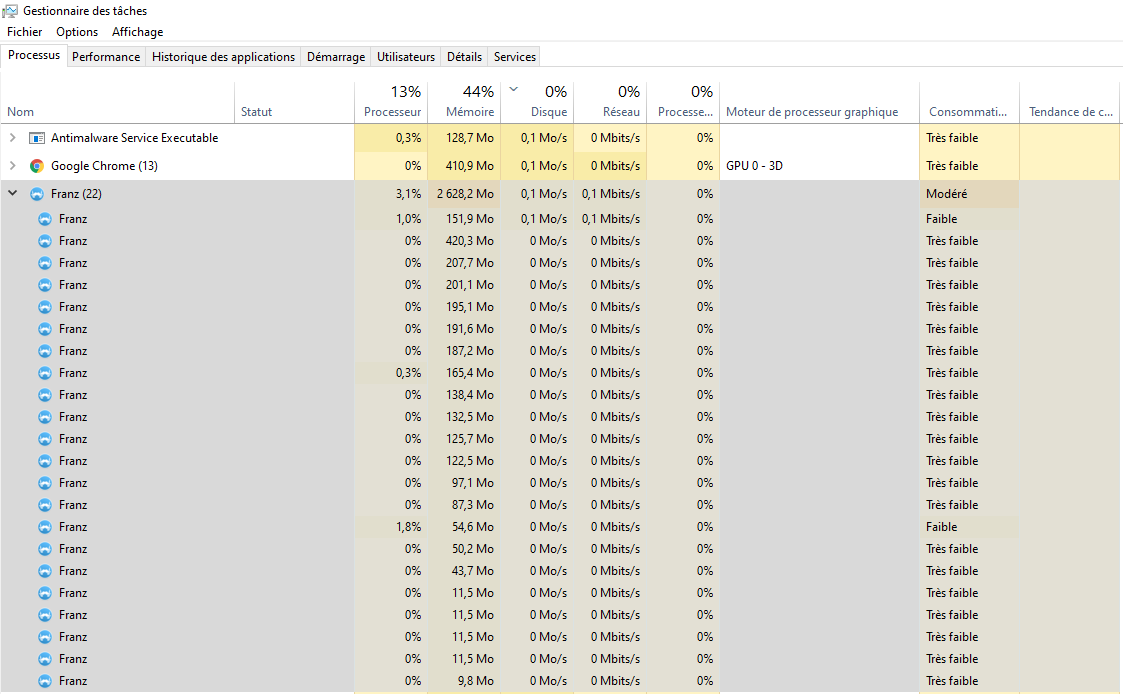Image resolution: width=1123 pixels, height=694 pixels.
Task: Switch to the Démarrage tab
Action: [336, 57]
